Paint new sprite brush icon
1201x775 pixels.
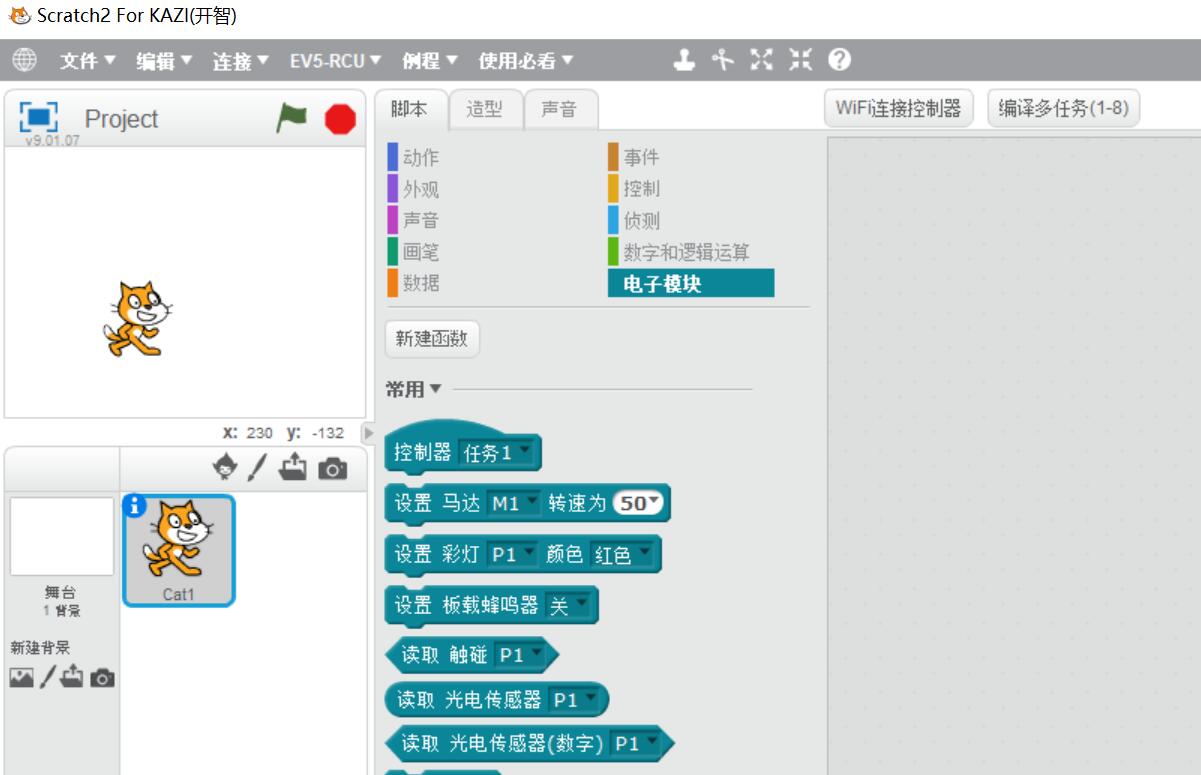tap(258, 467)
